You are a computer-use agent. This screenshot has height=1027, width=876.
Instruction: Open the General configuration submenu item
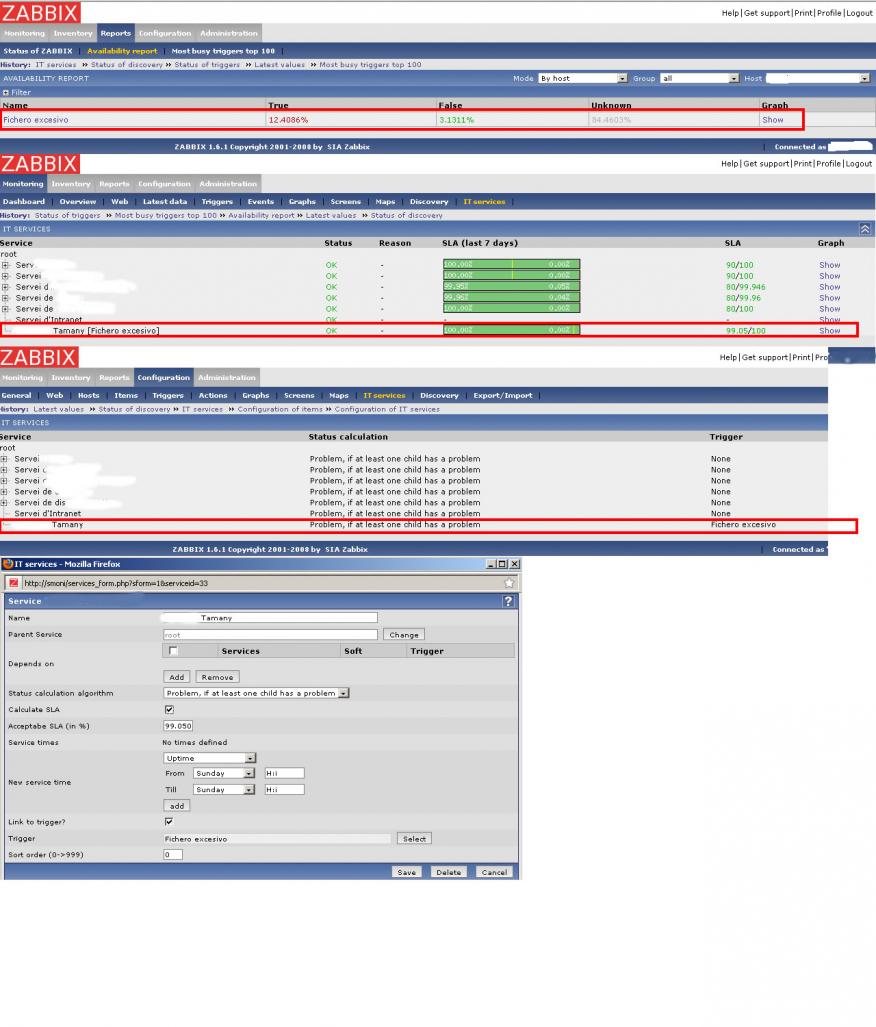click(16, 396)
